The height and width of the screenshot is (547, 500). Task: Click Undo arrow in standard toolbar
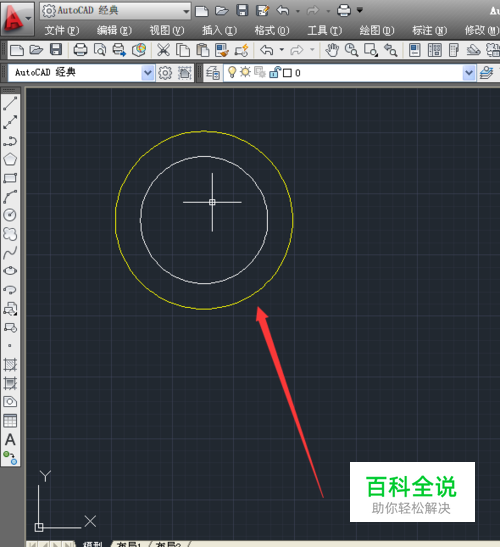(x=267, y=50)
